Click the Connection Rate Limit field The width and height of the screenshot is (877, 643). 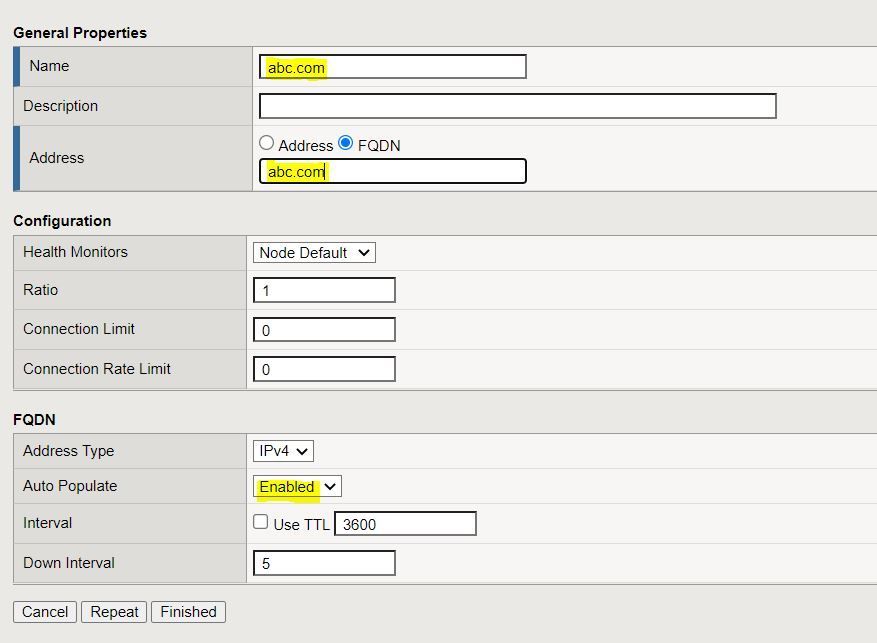324,369
